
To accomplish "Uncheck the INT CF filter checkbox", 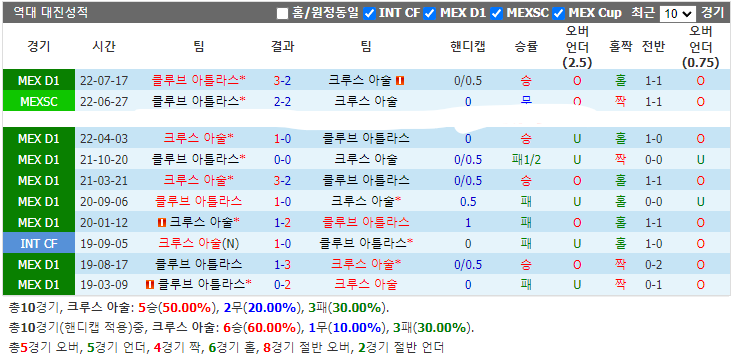I will coord(369,14).
